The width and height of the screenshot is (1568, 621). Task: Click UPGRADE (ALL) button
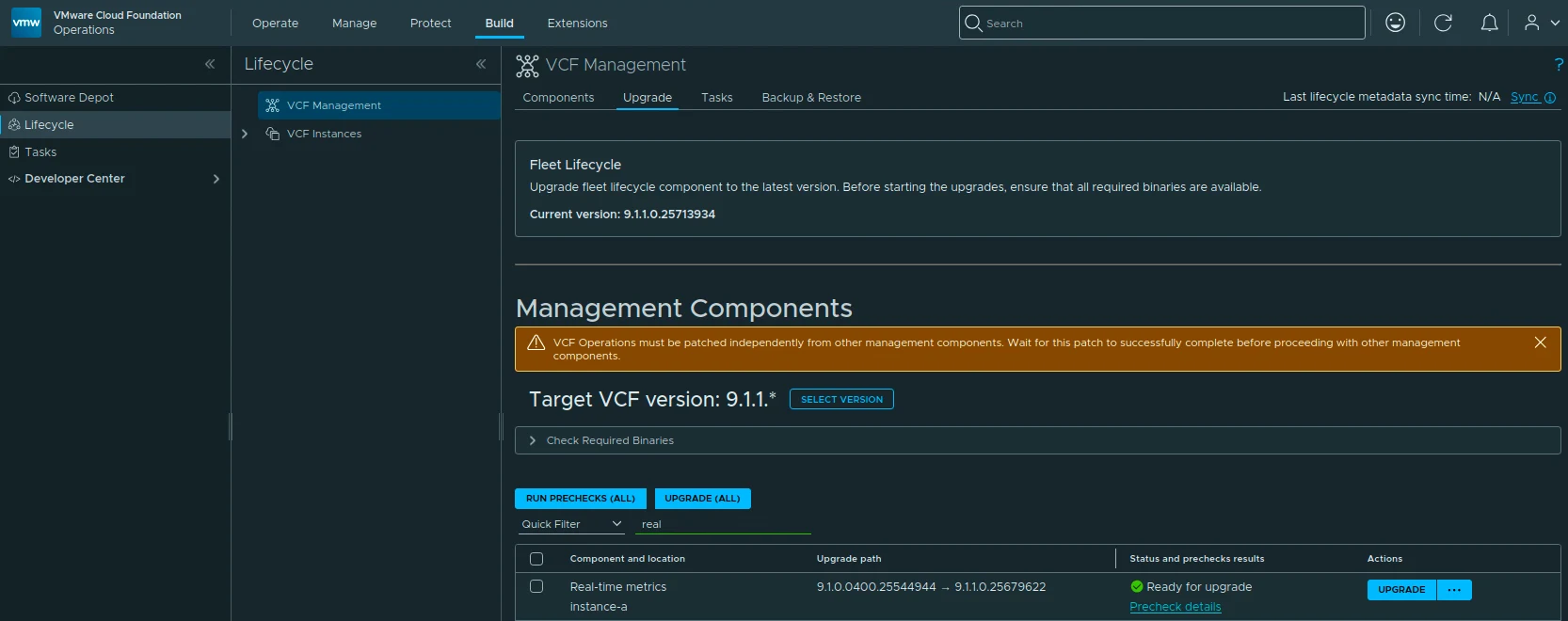pos(702,499)
